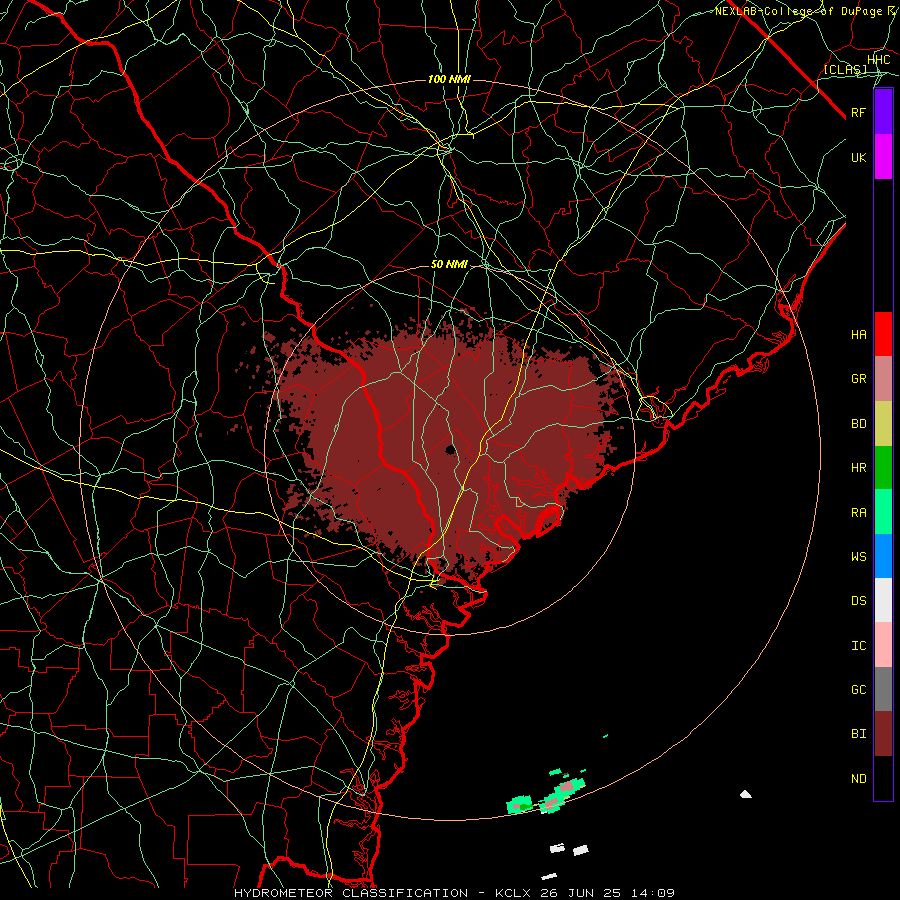Click the RF purple legend swatch

(x=883, y=112)
